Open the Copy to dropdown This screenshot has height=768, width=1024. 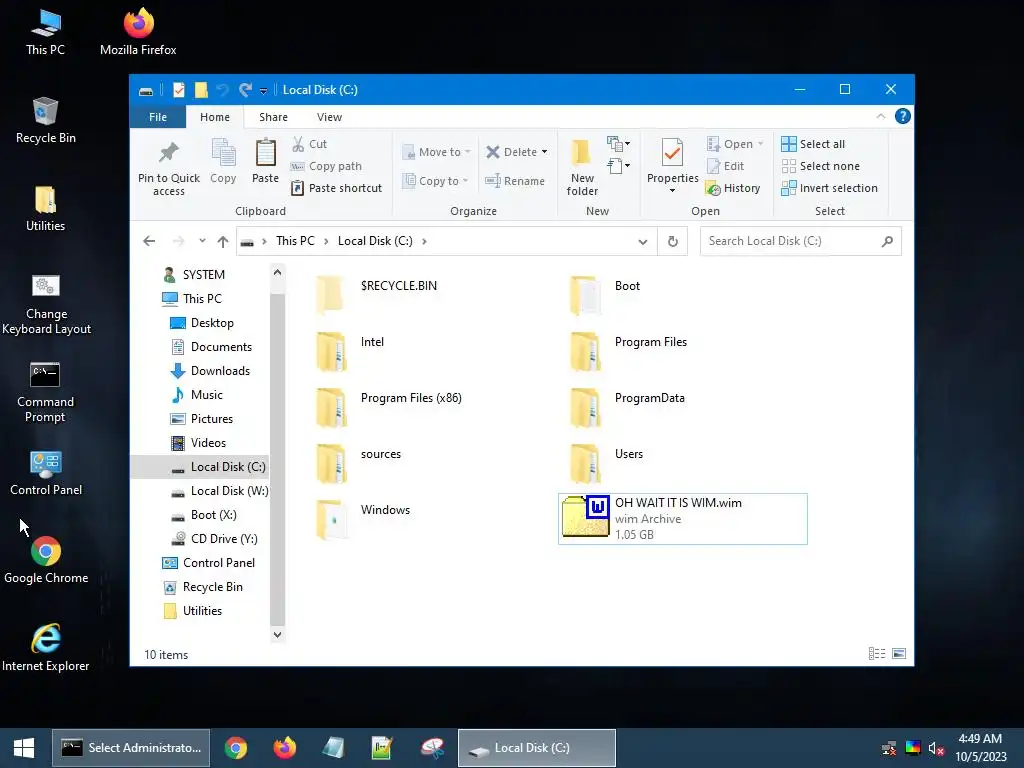pos(436,181)
